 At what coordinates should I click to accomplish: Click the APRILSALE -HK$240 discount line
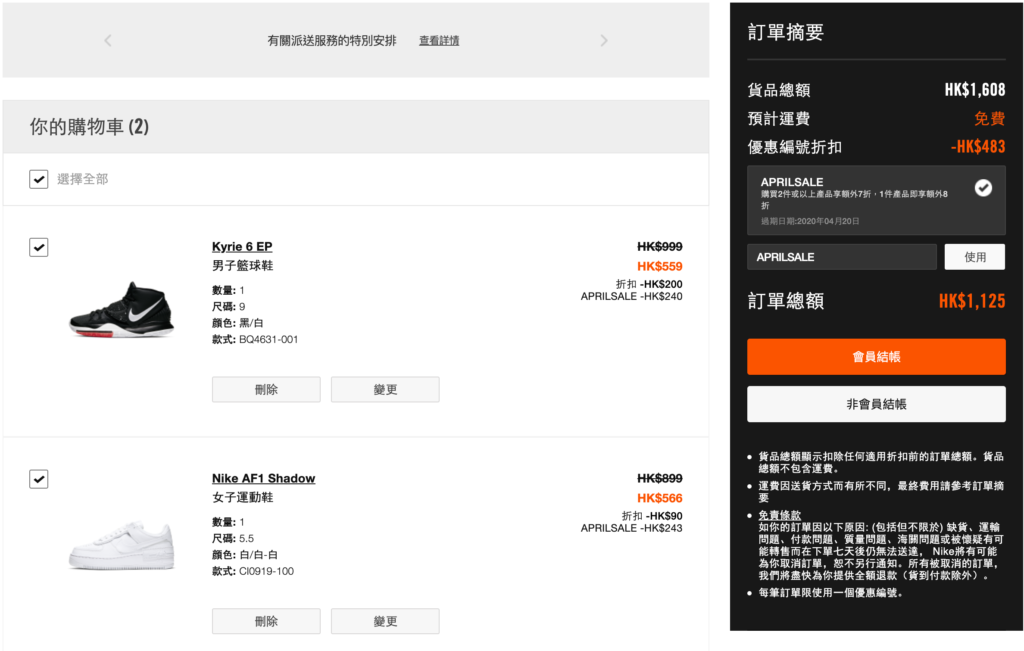(632, 296)
